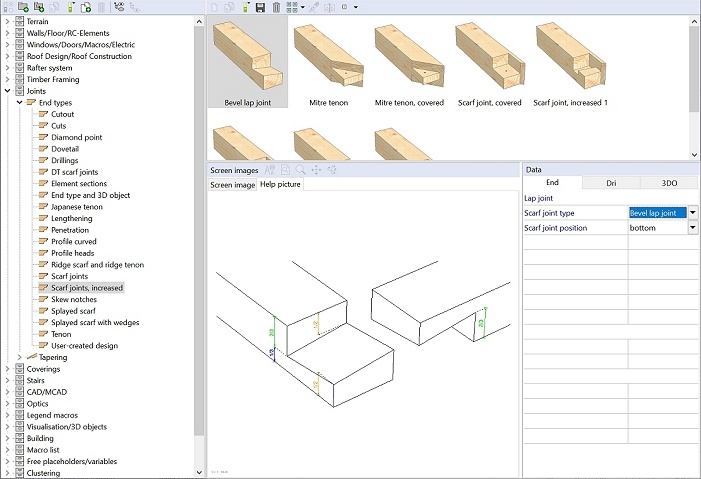The width and height of the screenshot is (701, 479).
Task: Click the Splayed scarf beam icon
Action: [x=43, y=310]
